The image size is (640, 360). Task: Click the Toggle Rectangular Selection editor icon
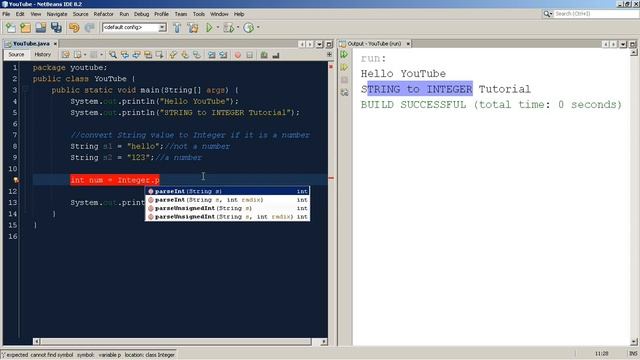(159, 55)
